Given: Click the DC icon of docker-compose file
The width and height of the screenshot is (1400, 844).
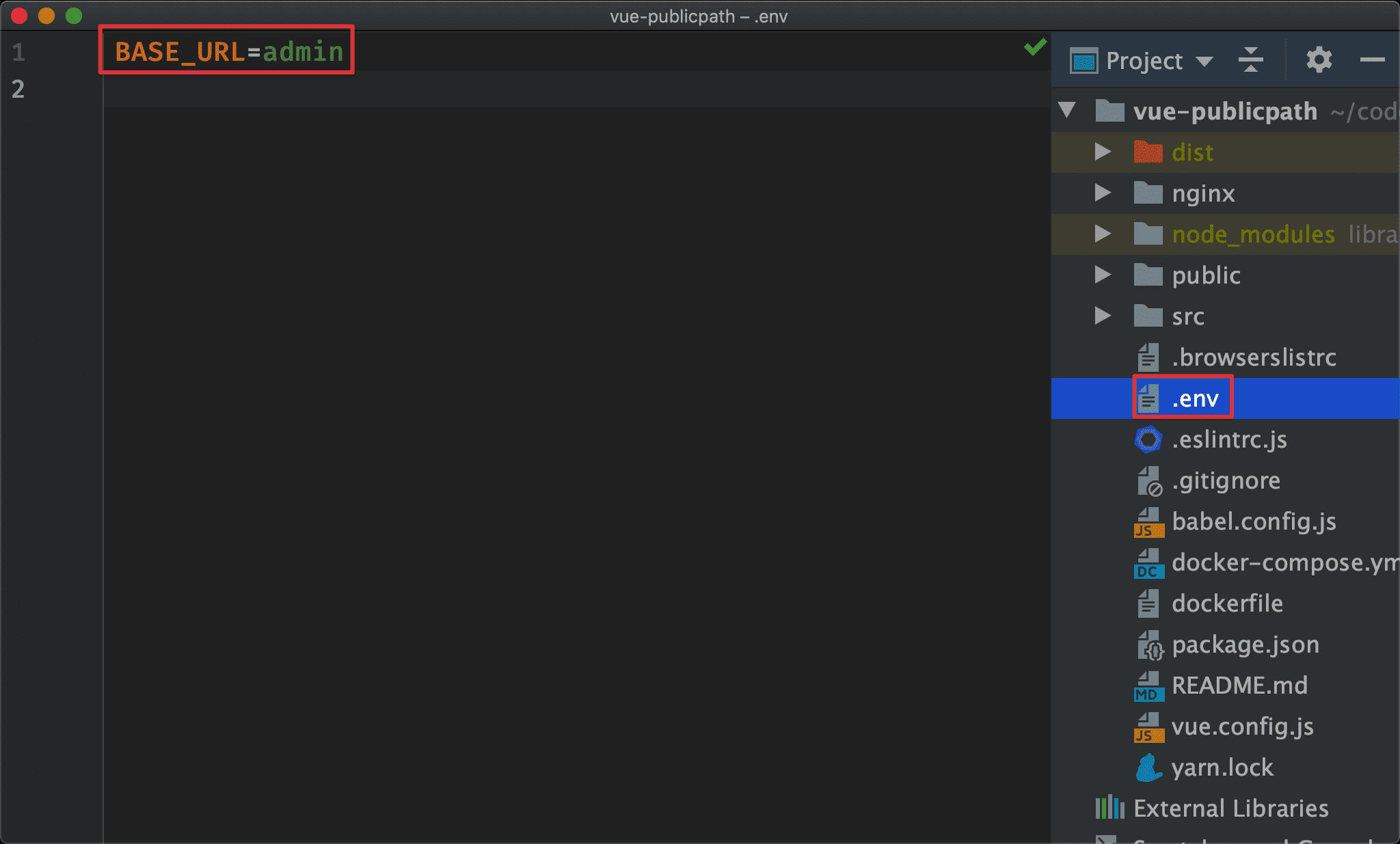Looking at the screenshot, I should coord(1149,563).
